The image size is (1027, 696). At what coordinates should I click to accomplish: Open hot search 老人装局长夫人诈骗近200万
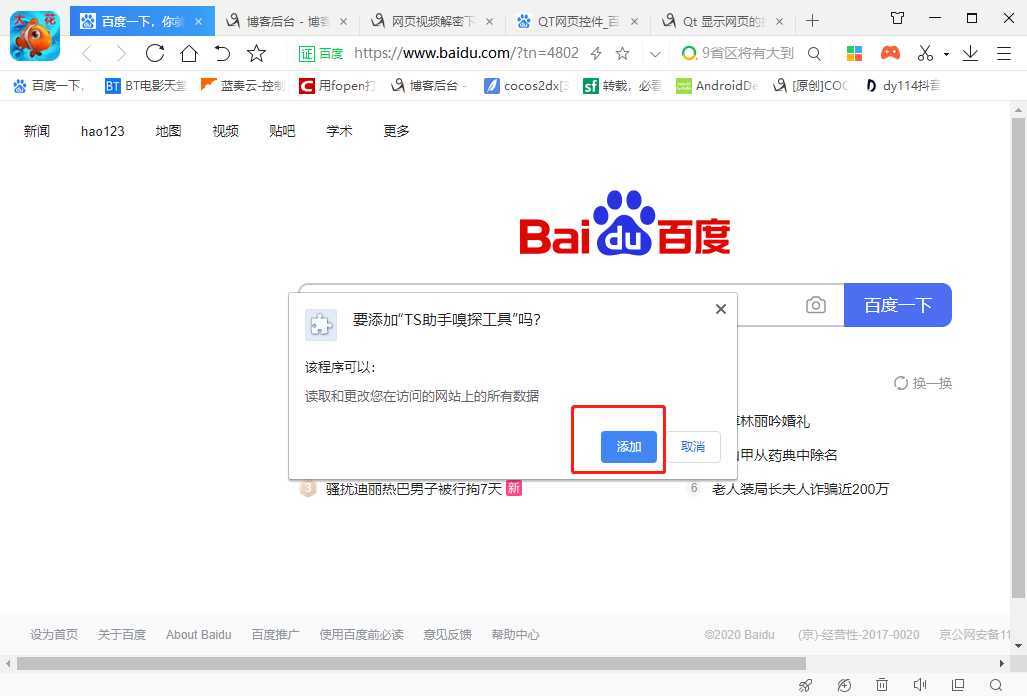800,488
